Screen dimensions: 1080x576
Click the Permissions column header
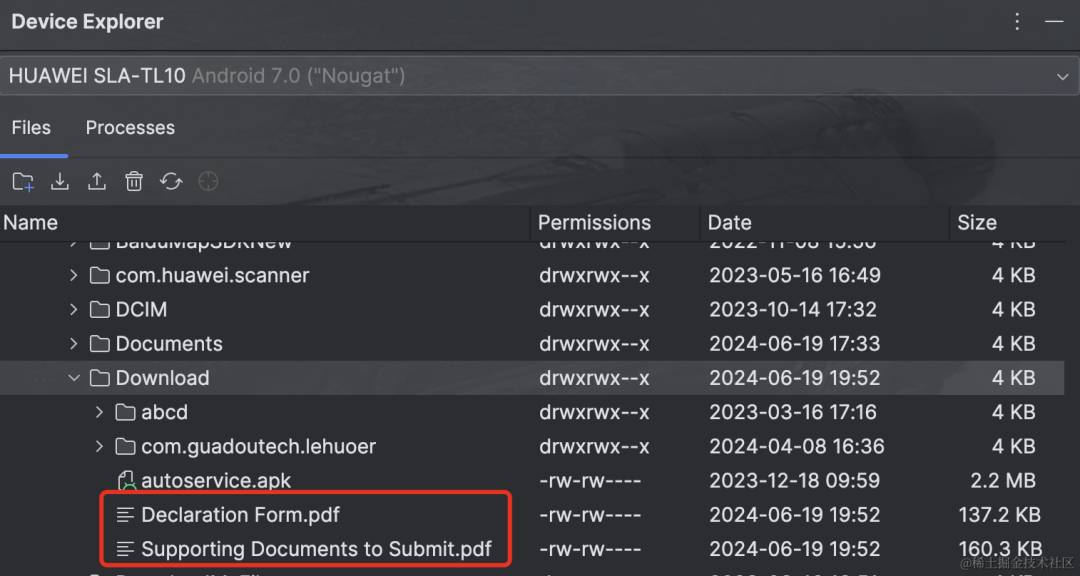click(x=594, y=223)
